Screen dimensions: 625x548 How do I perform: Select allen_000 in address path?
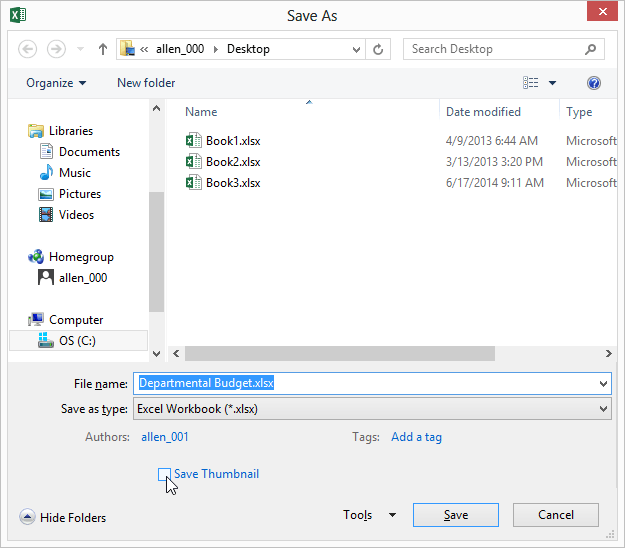pos(180,49)
